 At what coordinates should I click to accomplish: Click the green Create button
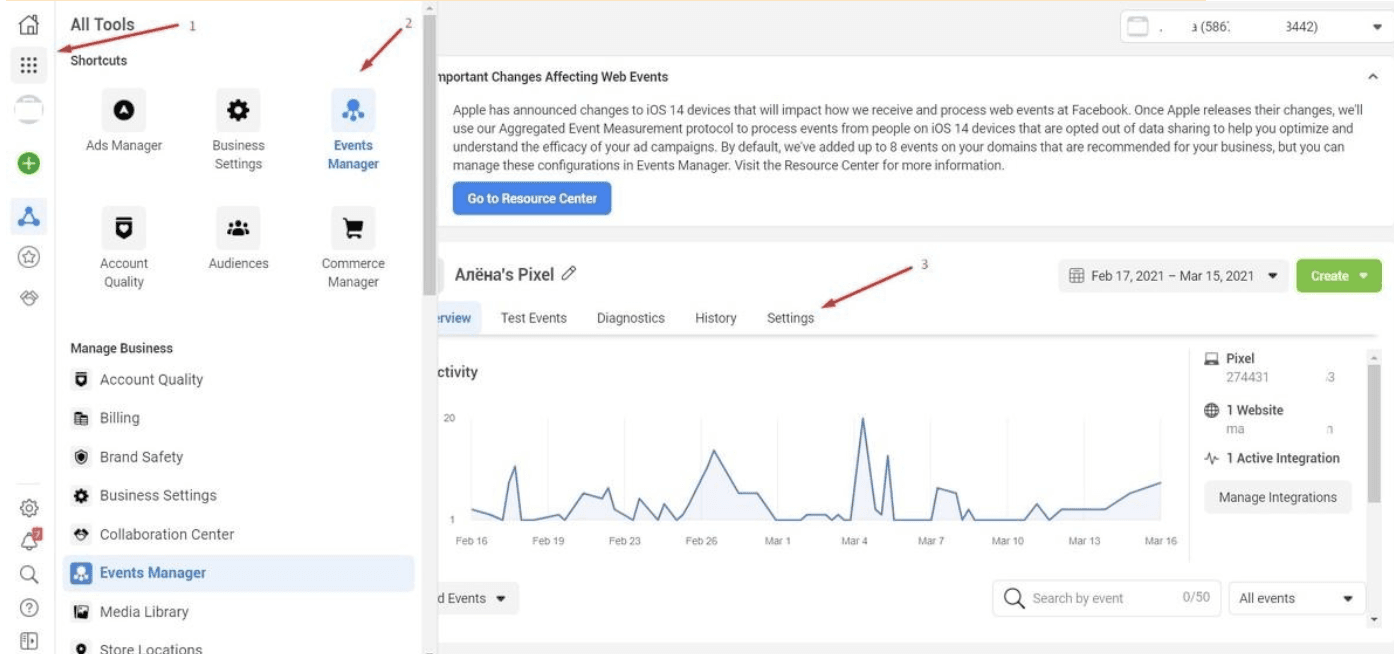point(1338,276)
